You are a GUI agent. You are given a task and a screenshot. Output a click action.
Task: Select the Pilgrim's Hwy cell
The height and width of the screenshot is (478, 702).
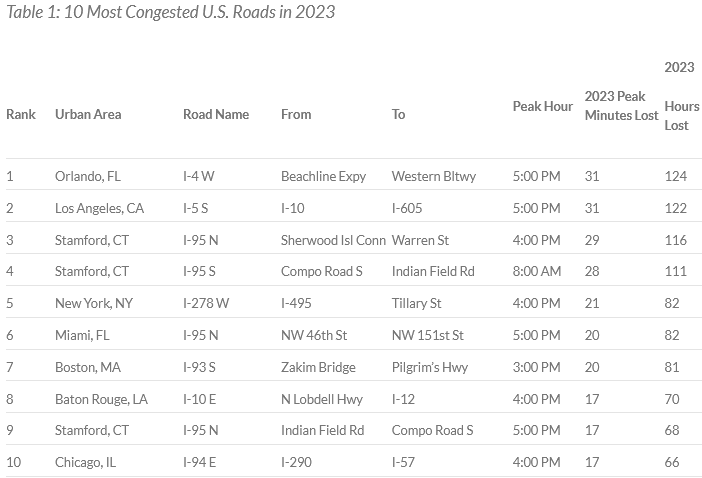click(431, 367)
